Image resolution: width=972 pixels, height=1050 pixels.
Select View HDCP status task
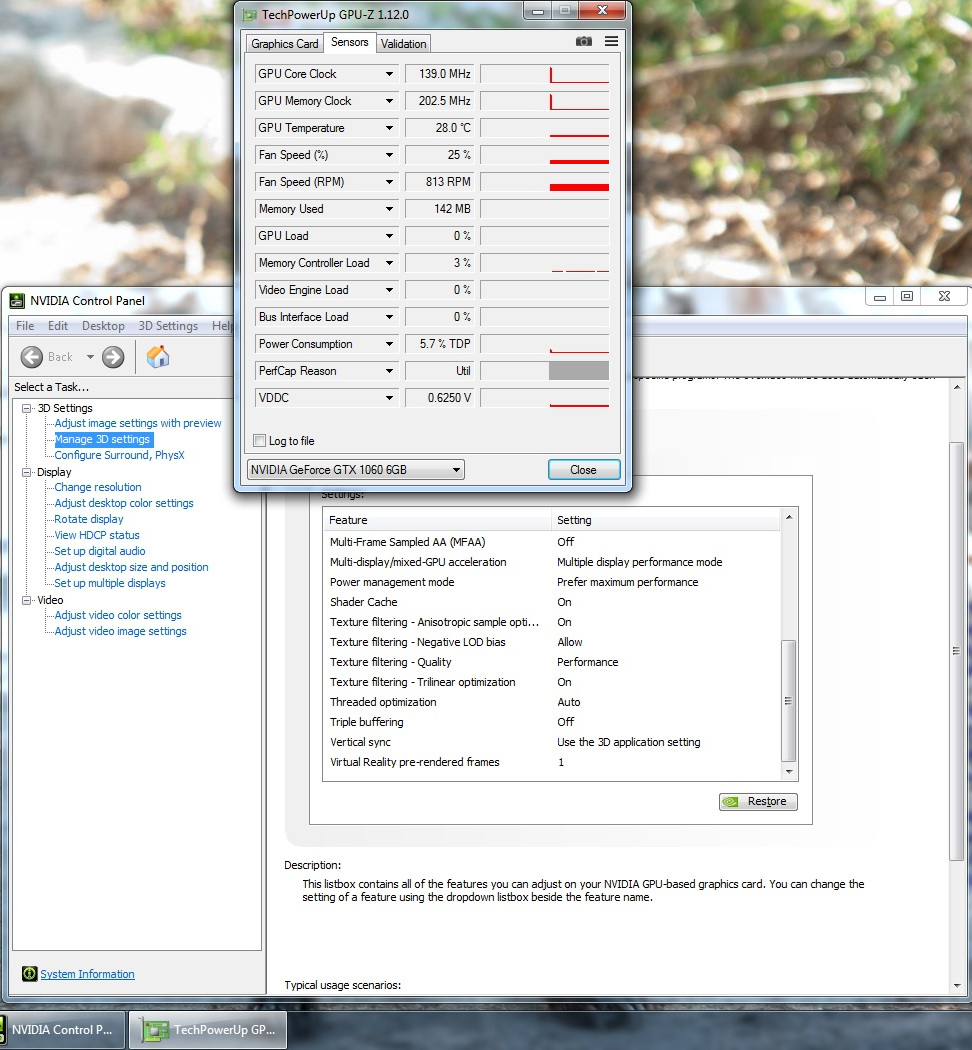click(97, 535)
